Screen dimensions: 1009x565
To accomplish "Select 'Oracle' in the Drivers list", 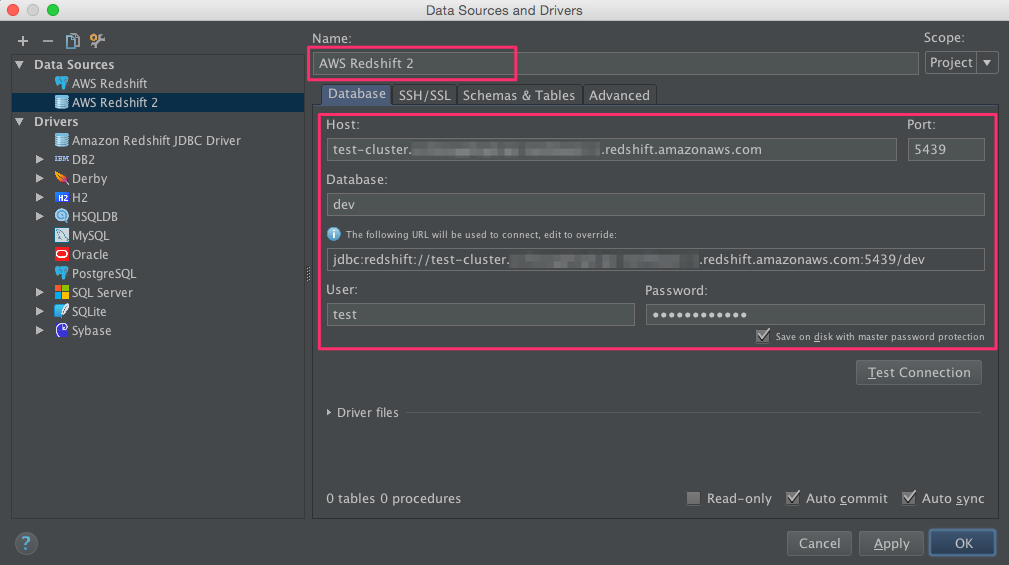I will point(158,254).
